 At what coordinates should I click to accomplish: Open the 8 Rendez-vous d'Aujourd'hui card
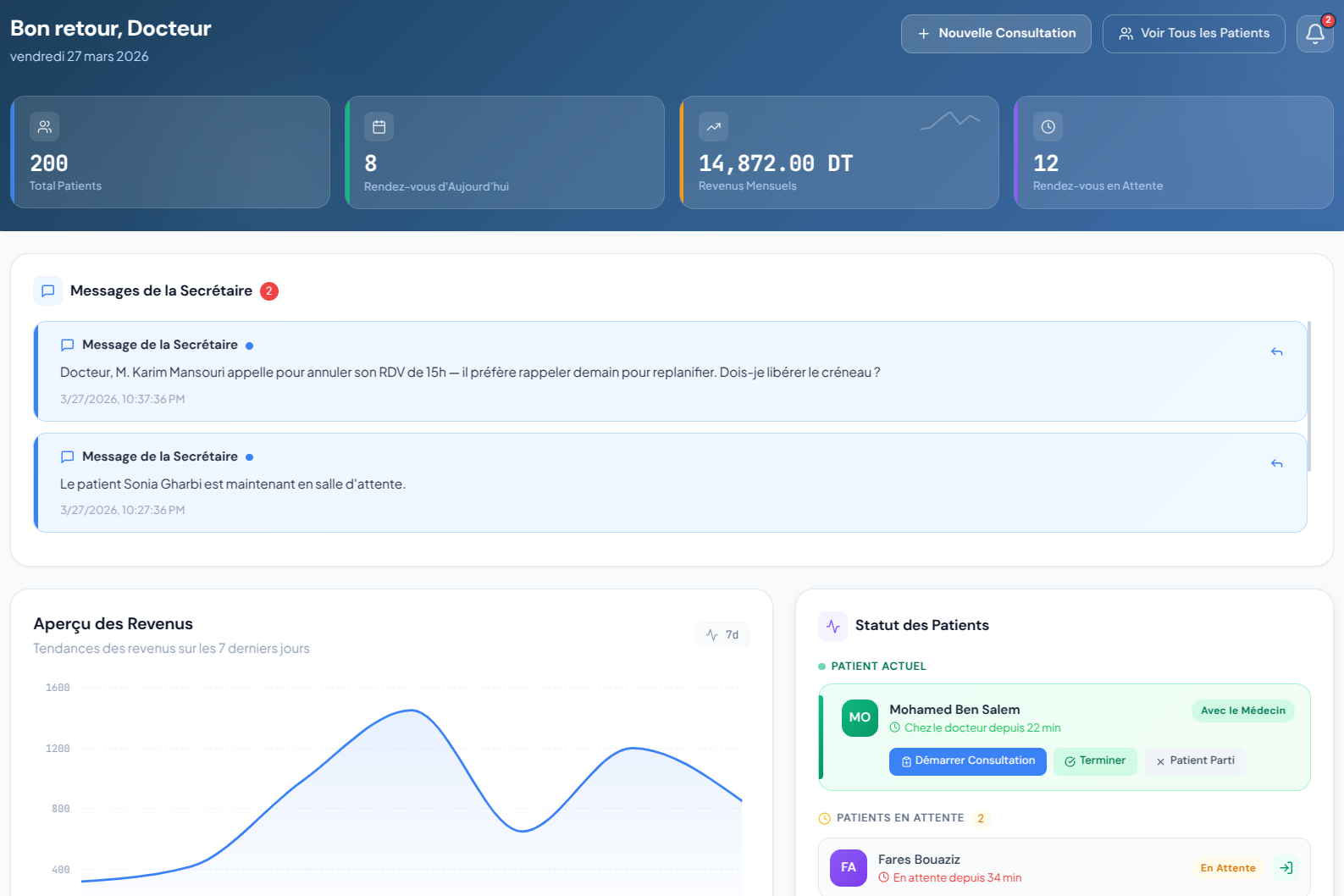click(x=505, y=152)
